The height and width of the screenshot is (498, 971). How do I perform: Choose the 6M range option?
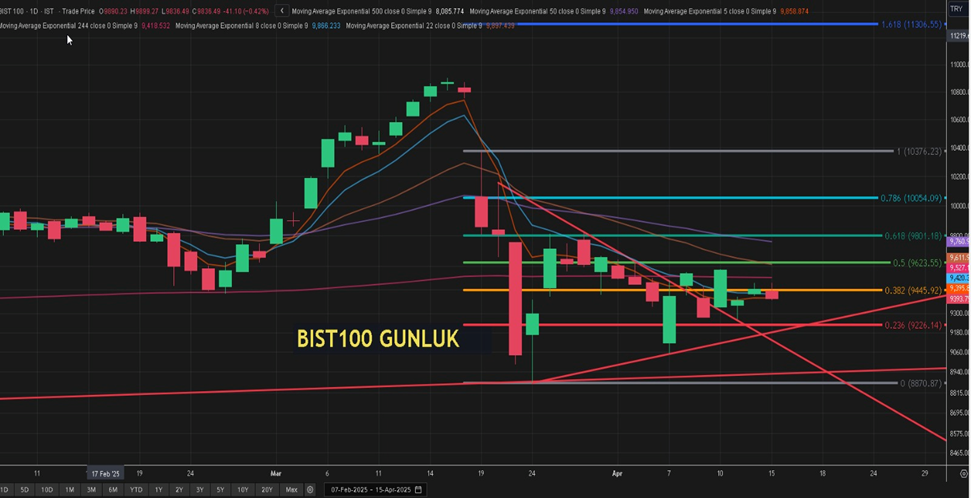click(x=113, y=490)
